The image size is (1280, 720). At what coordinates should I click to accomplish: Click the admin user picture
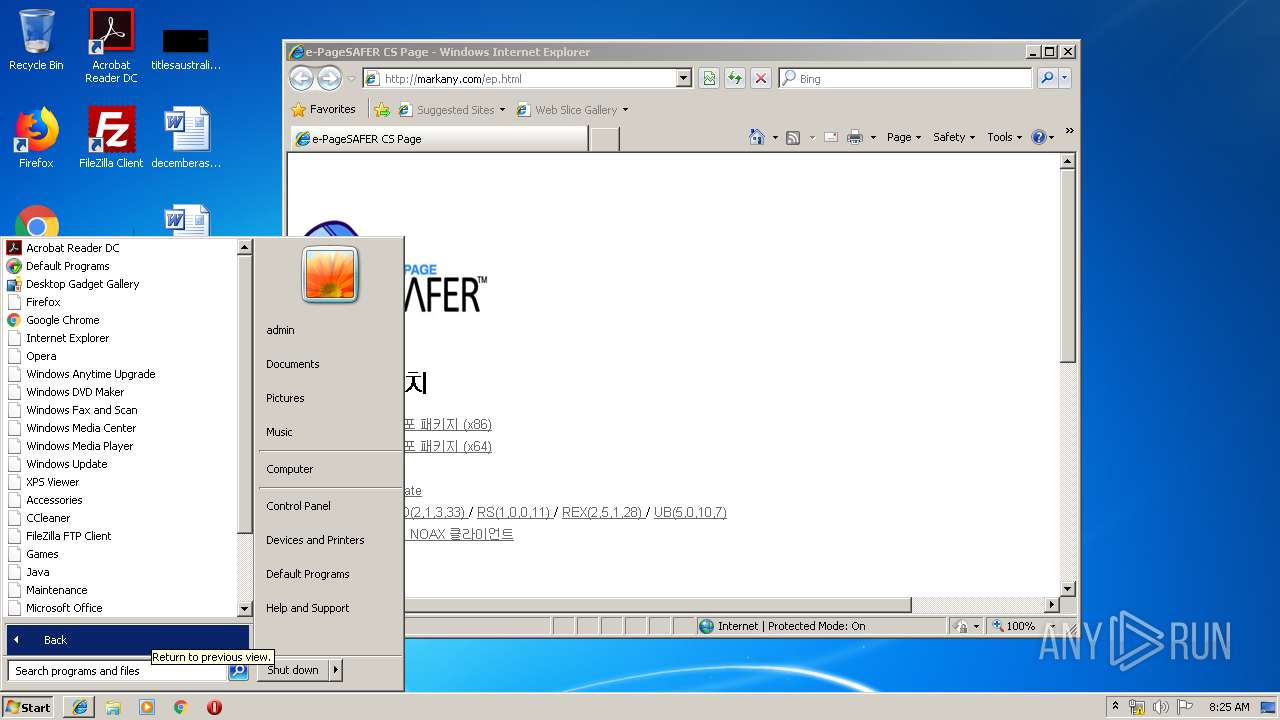pyautogui.click(x=330, y=275)
